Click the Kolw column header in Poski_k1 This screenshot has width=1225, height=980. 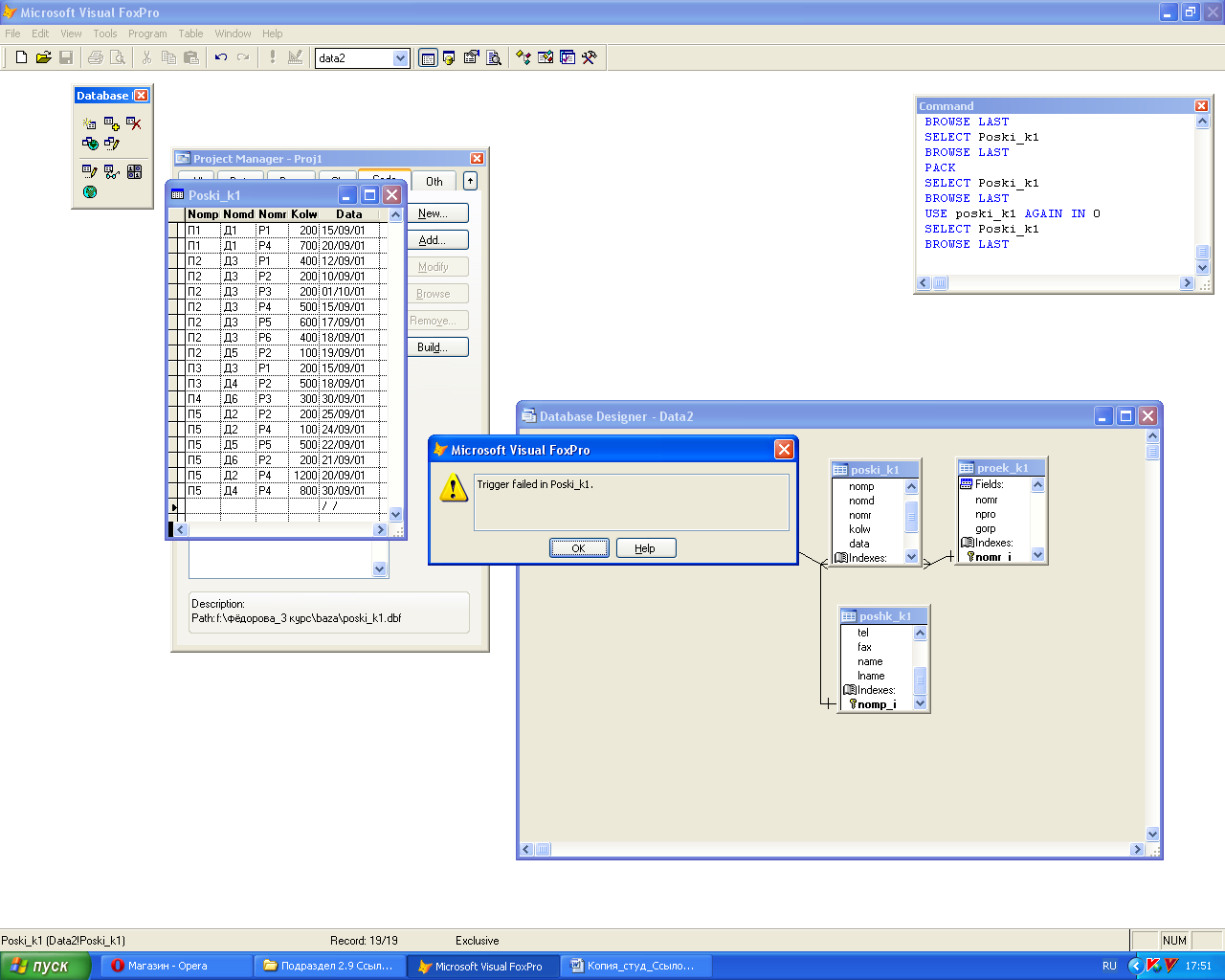pyautogui.click(x=304, y=214)
